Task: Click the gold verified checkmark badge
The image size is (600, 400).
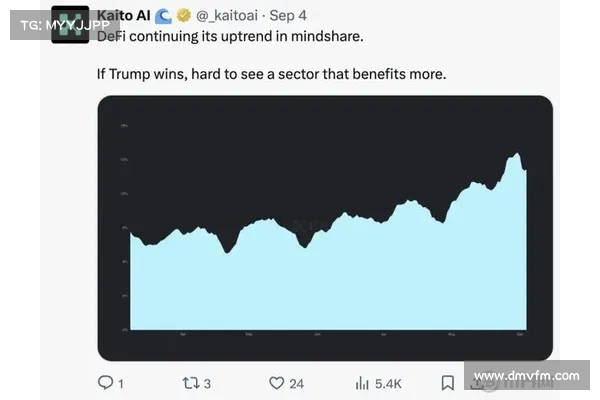Action: [183, 16]
